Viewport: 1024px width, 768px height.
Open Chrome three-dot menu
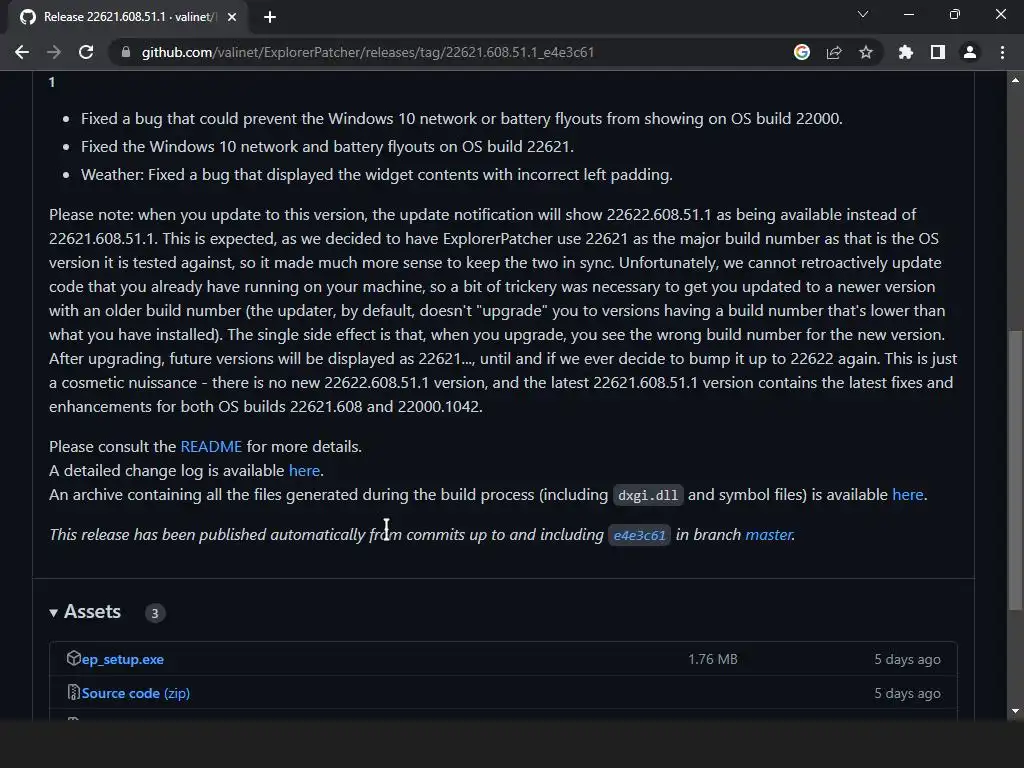(x=1002, y=52)
